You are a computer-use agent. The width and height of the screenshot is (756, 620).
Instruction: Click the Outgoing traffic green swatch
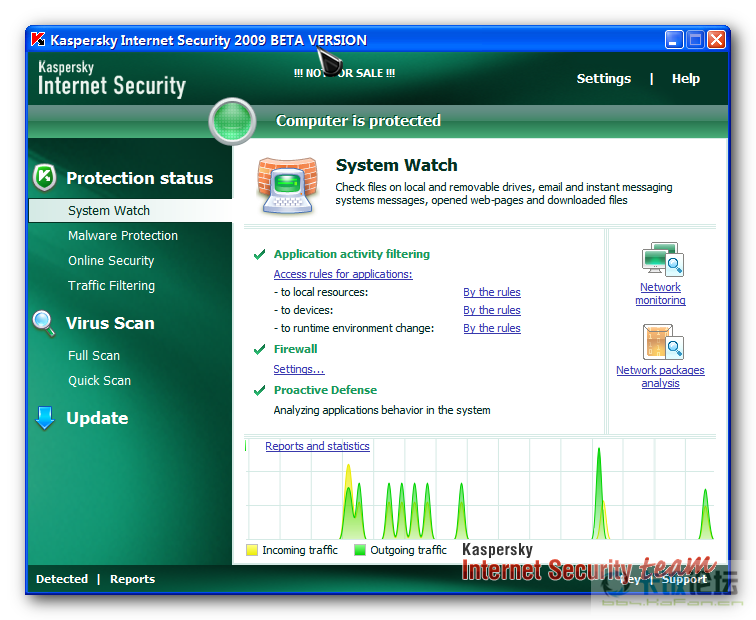(x=360, y=550)
